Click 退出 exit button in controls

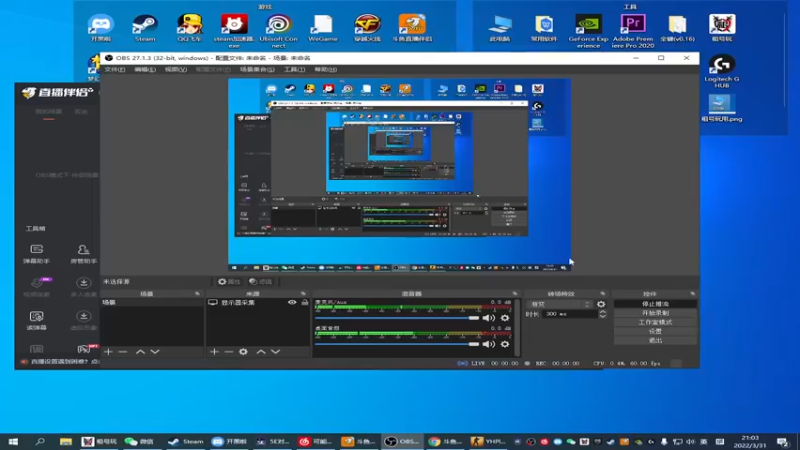tap(655, 340)
